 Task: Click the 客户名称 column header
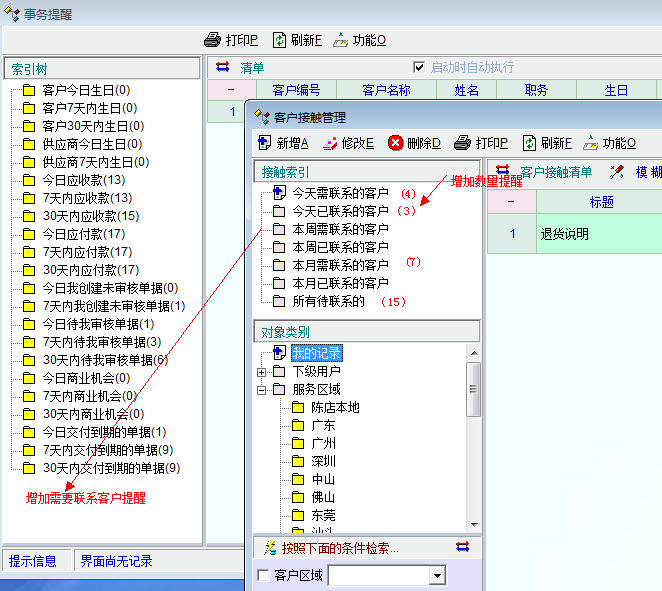click(386, 90)
